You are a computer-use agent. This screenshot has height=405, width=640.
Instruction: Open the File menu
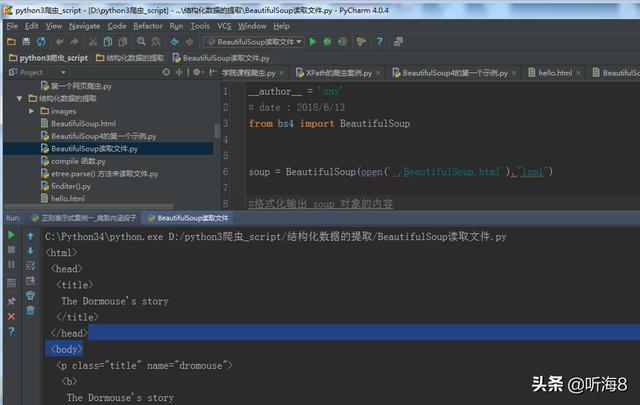point(12,26)
